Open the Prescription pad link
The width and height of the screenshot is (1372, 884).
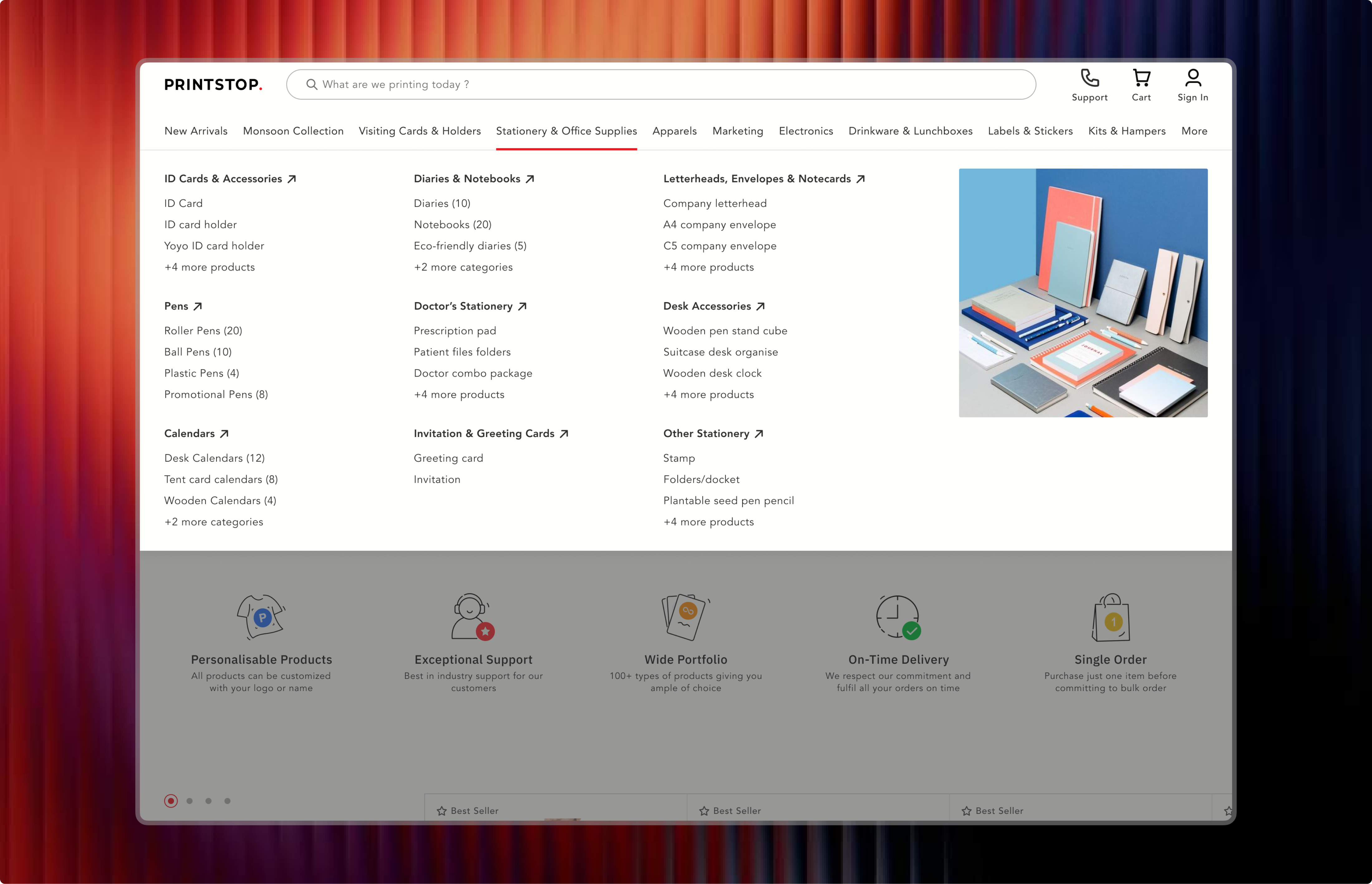(455, 331)
